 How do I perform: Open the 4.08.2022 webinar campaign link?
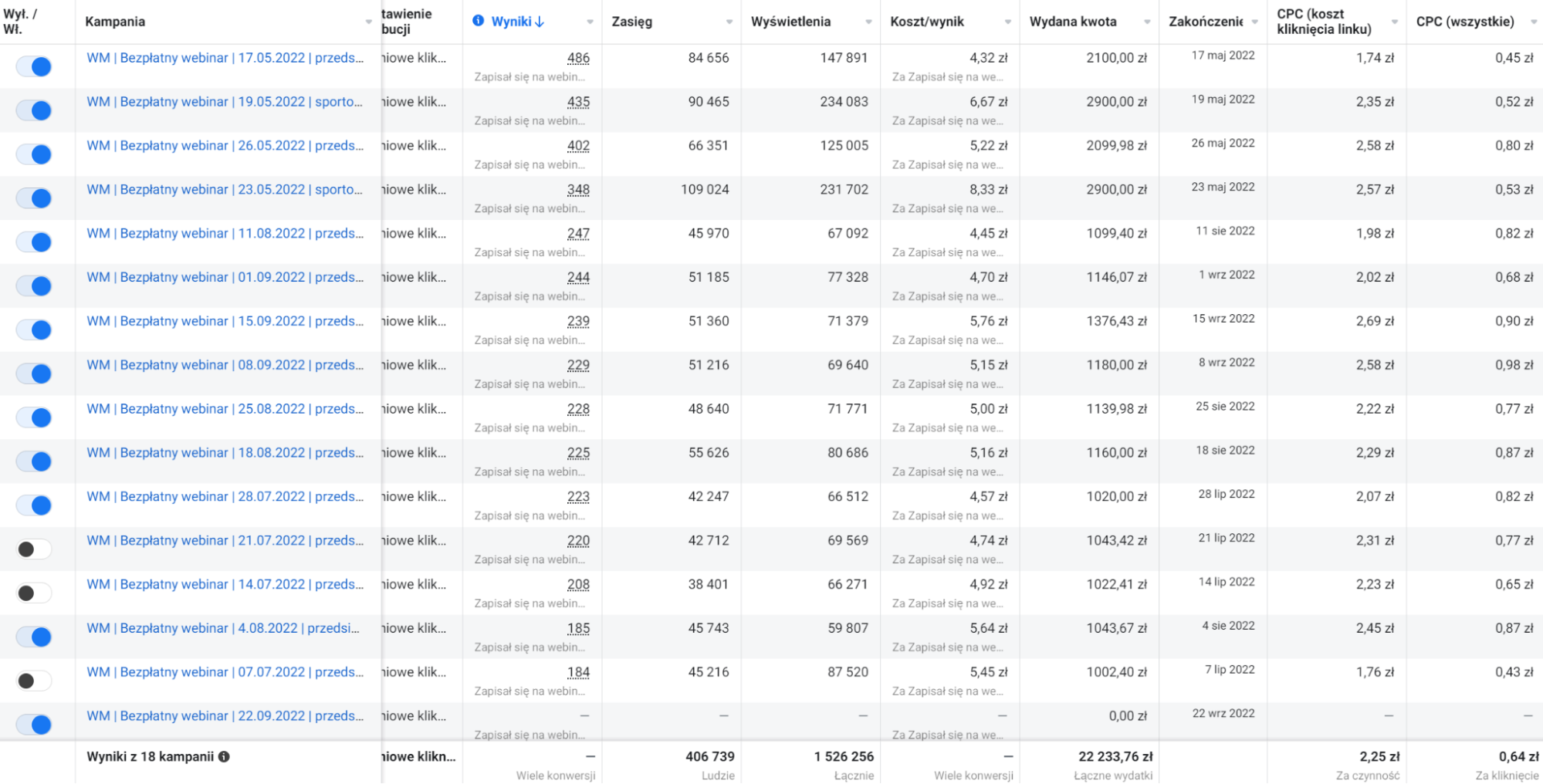(222, 628)
